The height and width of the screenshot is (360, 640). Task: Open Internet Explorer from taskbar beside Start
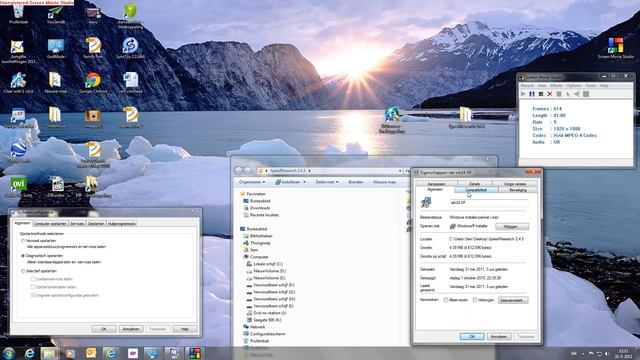29,353
